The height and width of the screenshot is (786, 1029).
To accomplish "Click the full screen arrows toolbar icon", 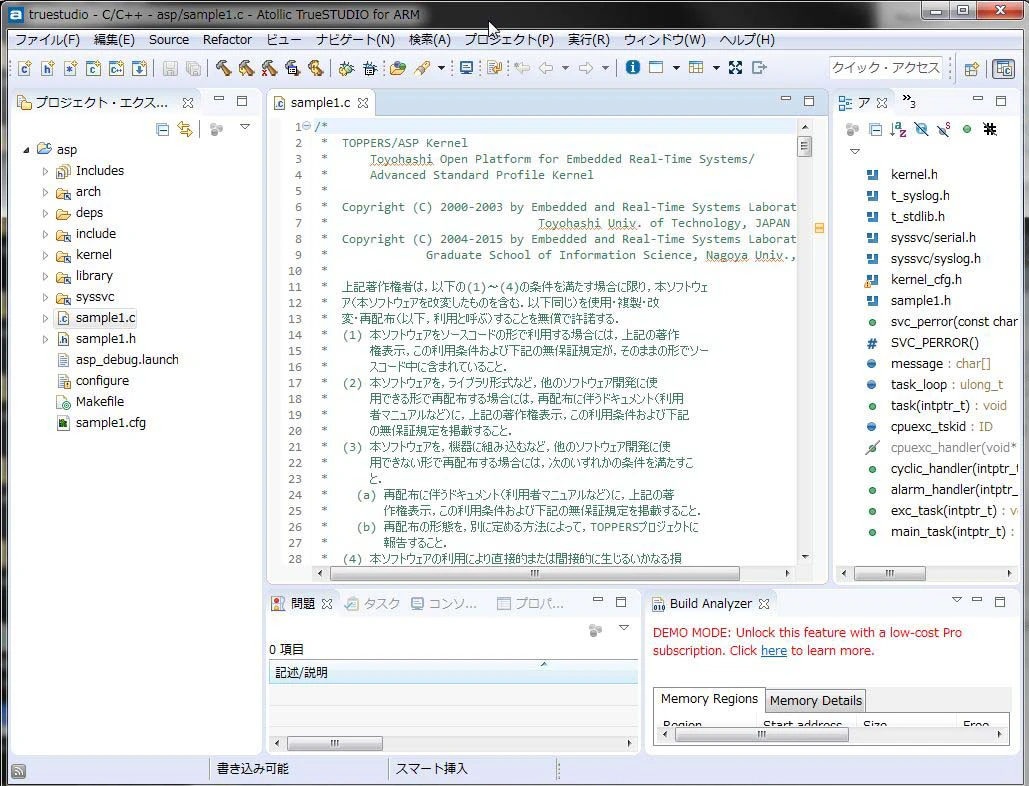I will click(x=735, y=67).
